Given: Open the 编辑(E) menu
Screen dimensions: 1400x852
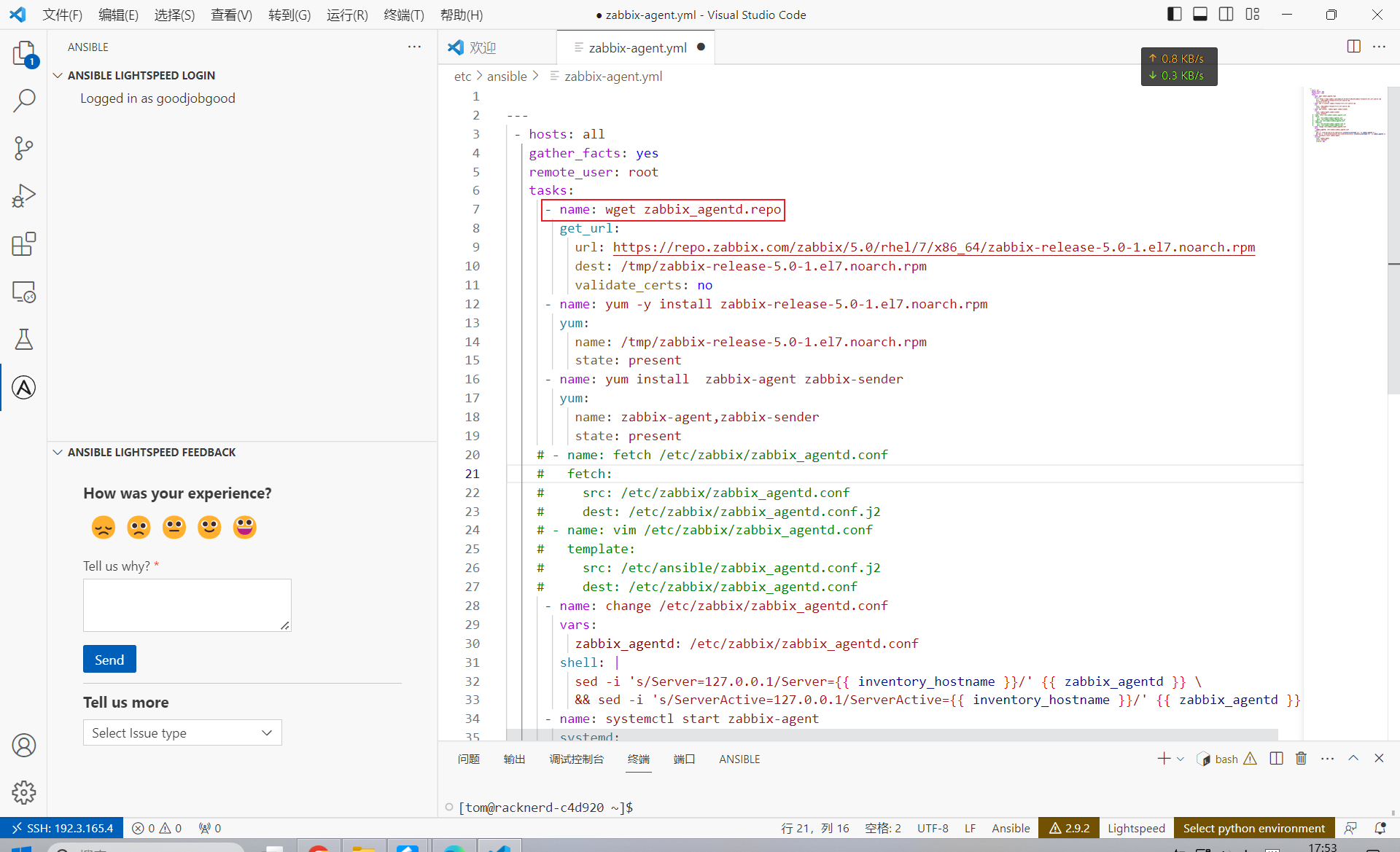Looking at the screenshot, I should pos(118,15).
